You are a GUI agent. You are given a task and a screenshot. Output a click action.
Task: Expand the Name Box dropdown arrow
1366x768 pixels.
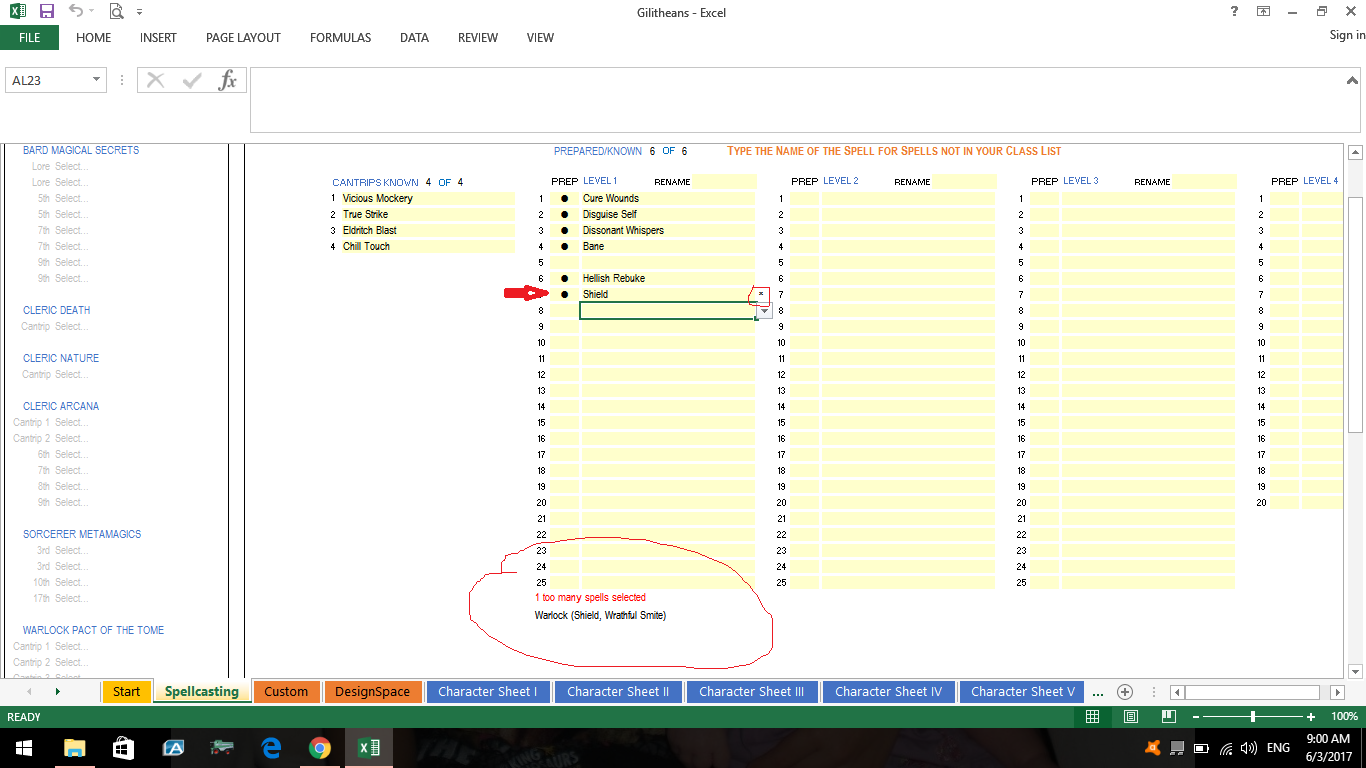(97, 80)
